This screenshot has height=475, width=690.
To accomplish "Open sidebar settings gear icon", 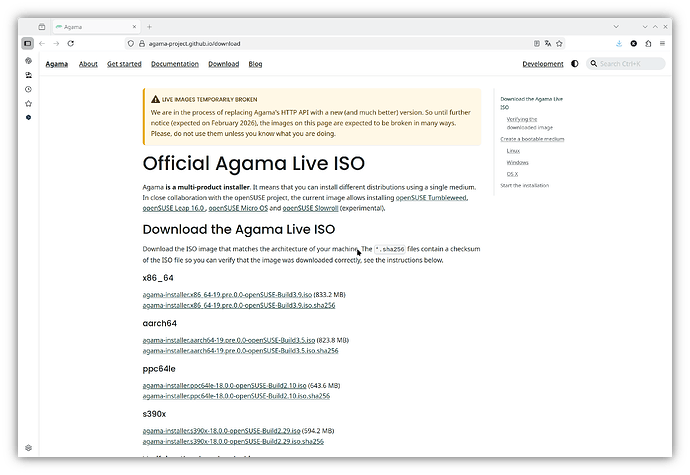I will pos(28,448).
